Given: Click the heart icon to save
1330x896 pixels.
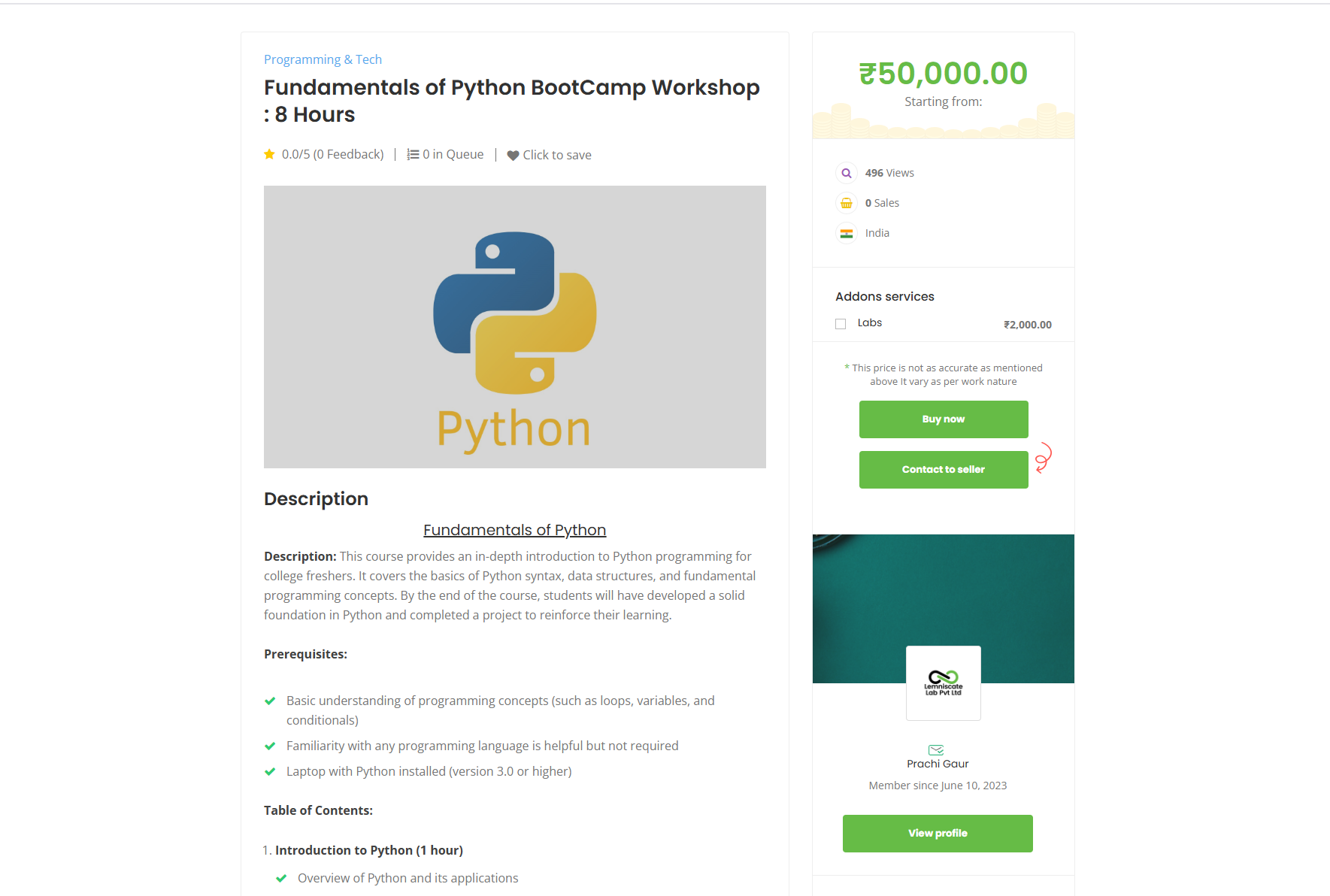Looking at the screenshot, I should pos(513,155).
